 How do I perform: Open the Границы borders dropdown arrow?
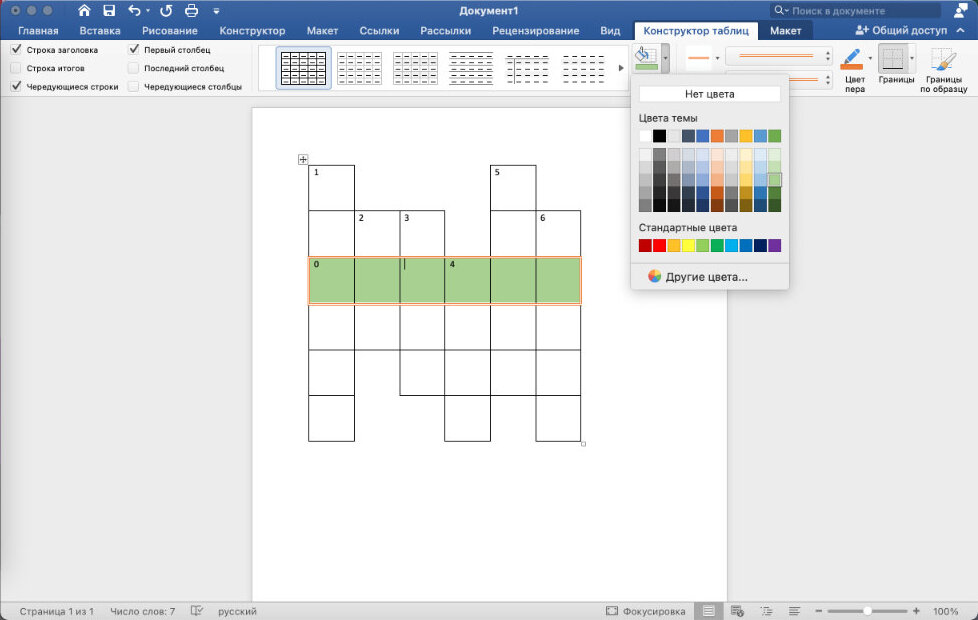(911, 58)
